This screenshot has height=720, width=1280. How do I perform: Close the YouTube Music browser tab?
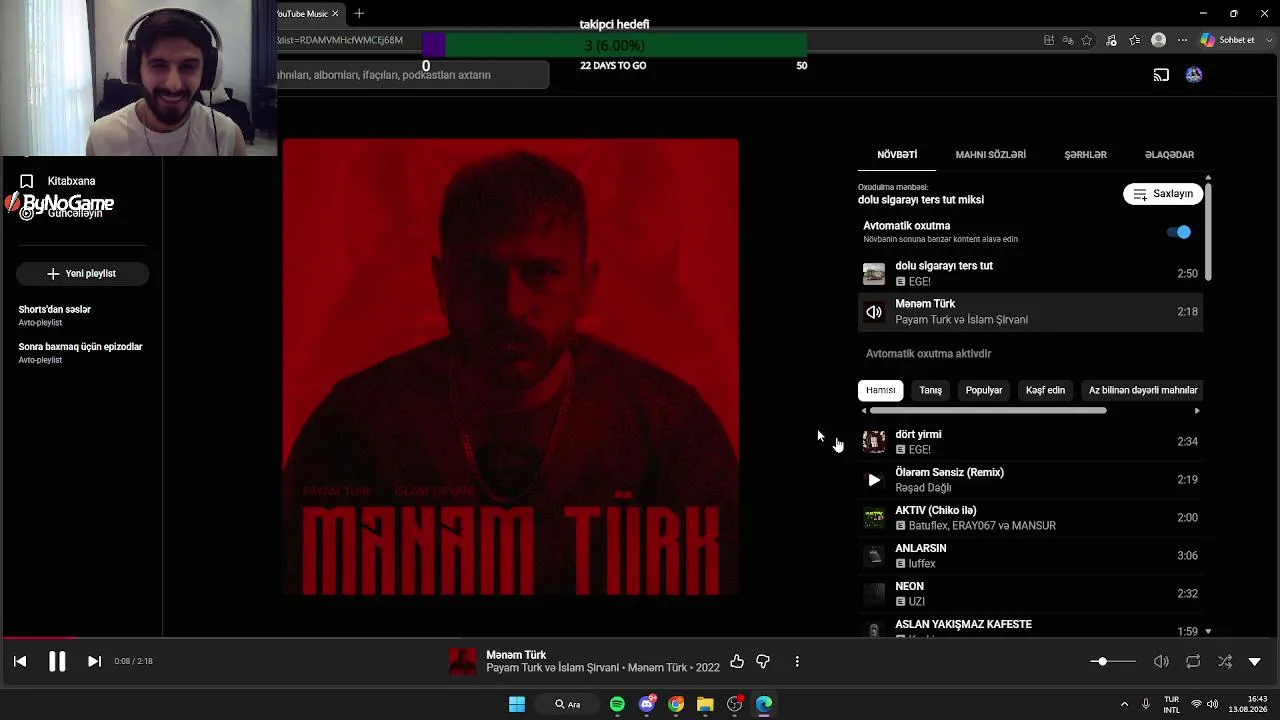point(335,14)
